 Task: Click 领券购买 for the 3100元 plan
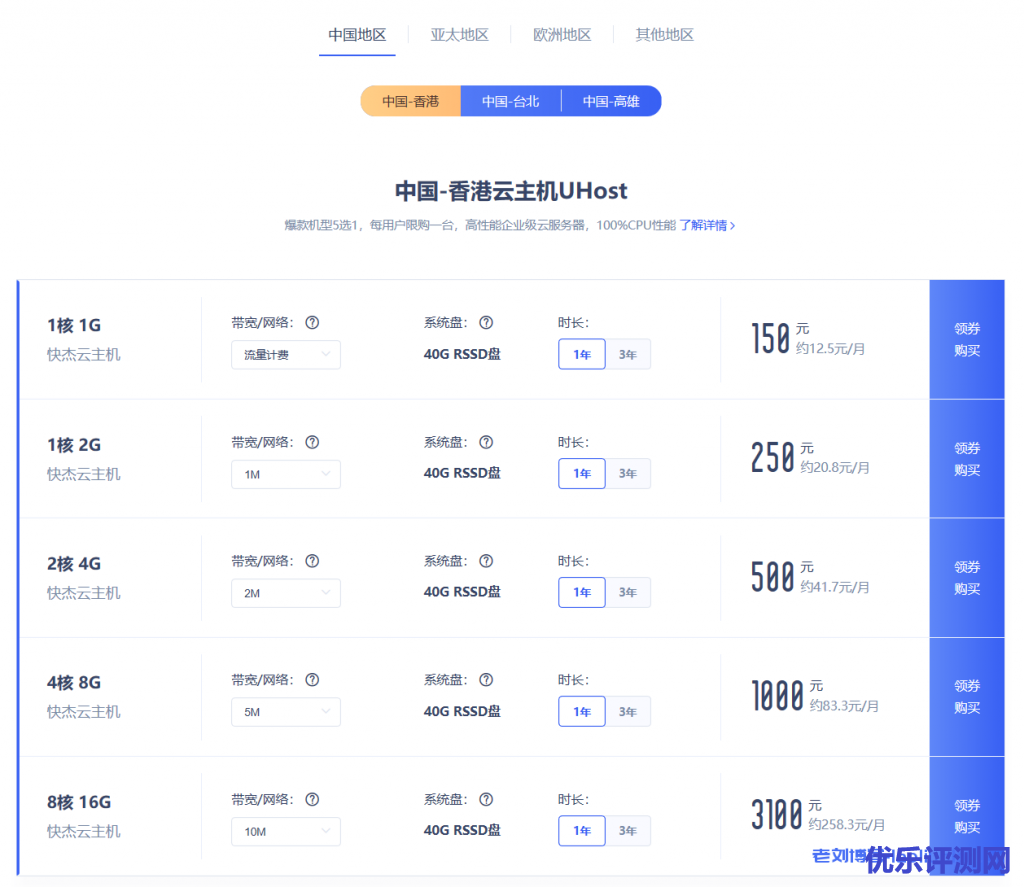[967, 816]
